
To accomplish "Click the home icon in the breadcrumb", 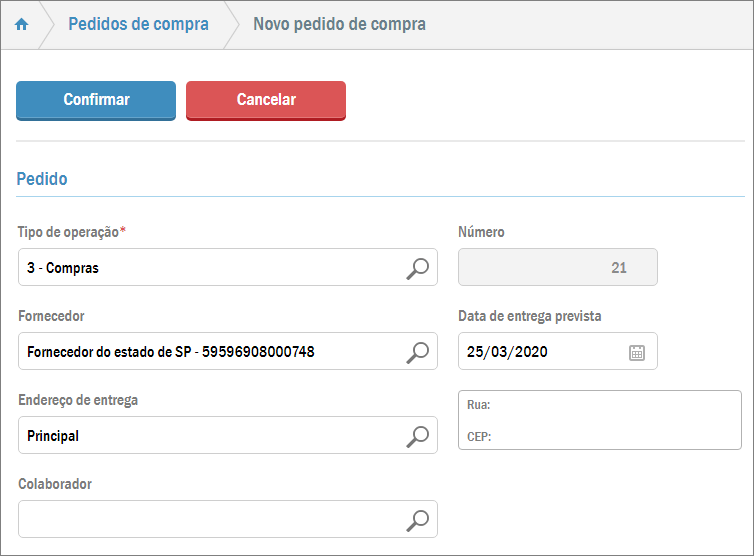I will tap(21, 25).
